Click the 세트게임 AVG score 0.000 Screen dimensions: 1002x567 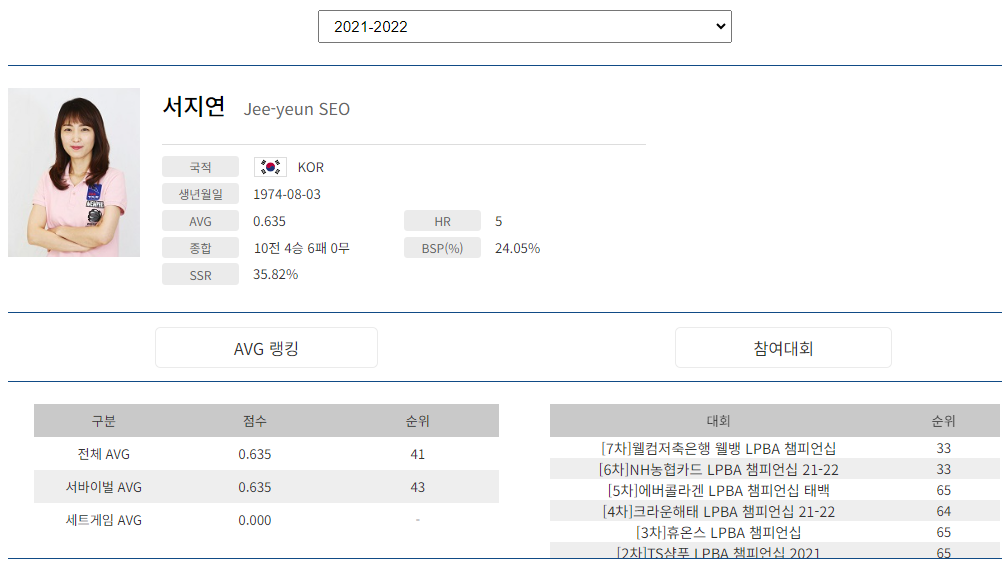click(254, 520)
